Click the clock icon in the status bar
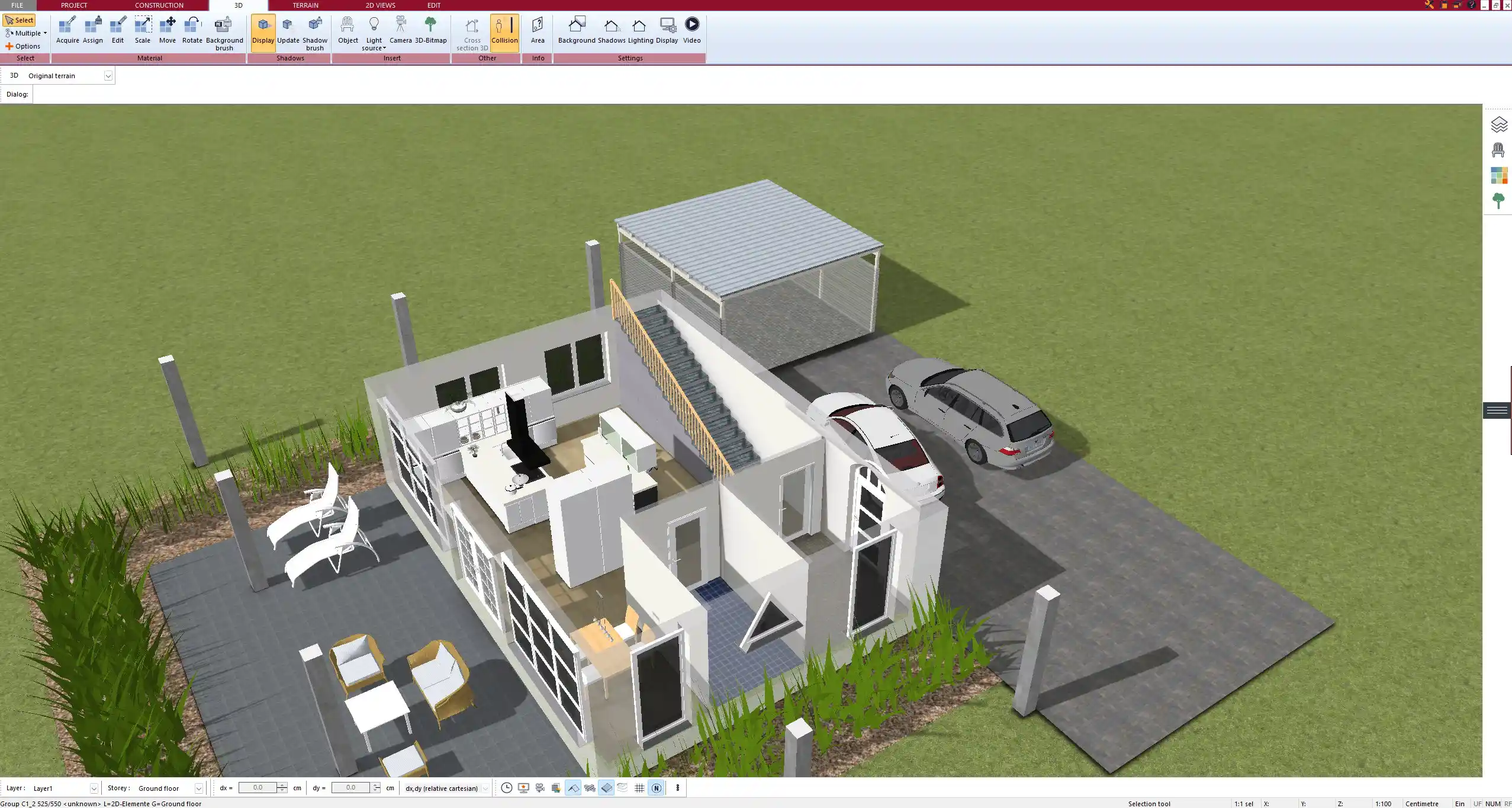Screen dimensions: 1512x808 (x=506, y=788)
